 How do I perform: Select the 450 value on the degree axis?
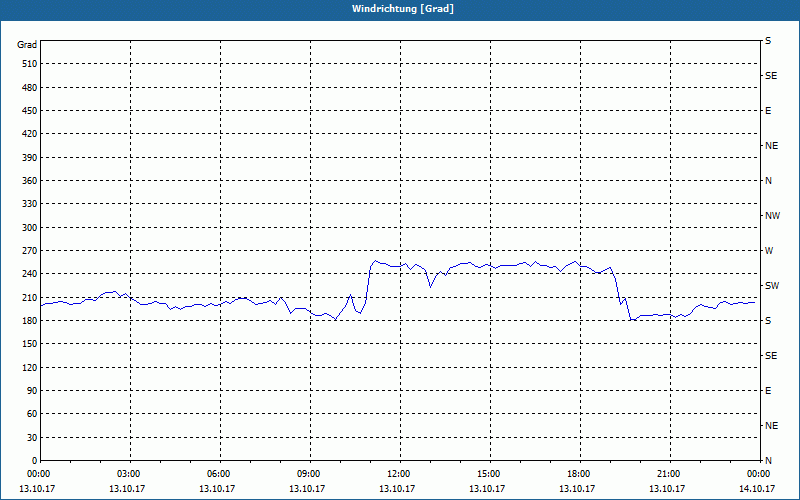tap(30, 111)
